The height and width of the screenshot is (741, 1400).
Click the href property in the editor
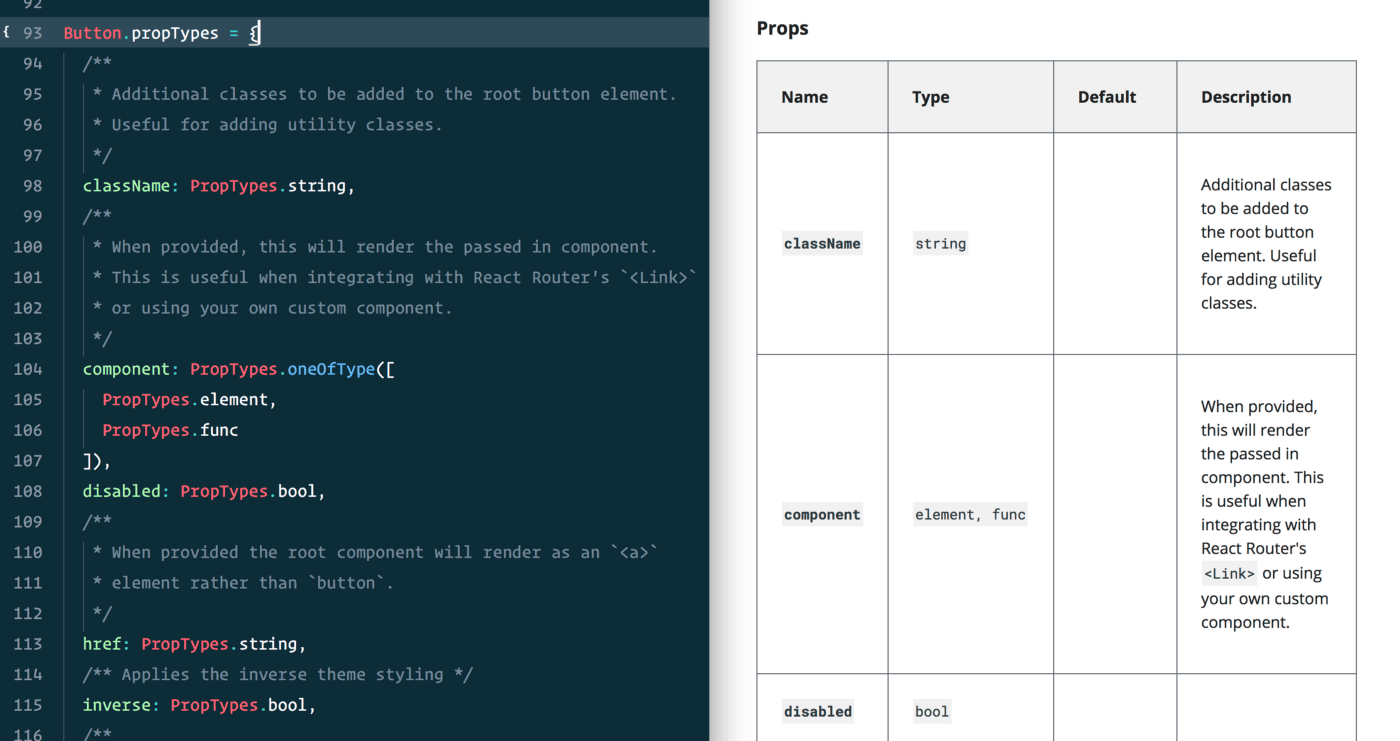(x=102, y=644)
